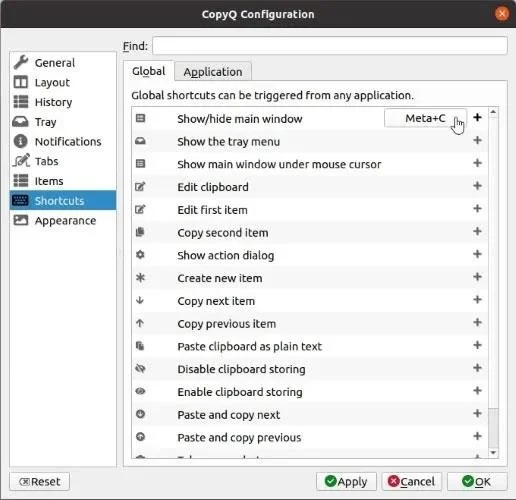Select the Tray icon in sidebar
516x500 pixels.
20,122
